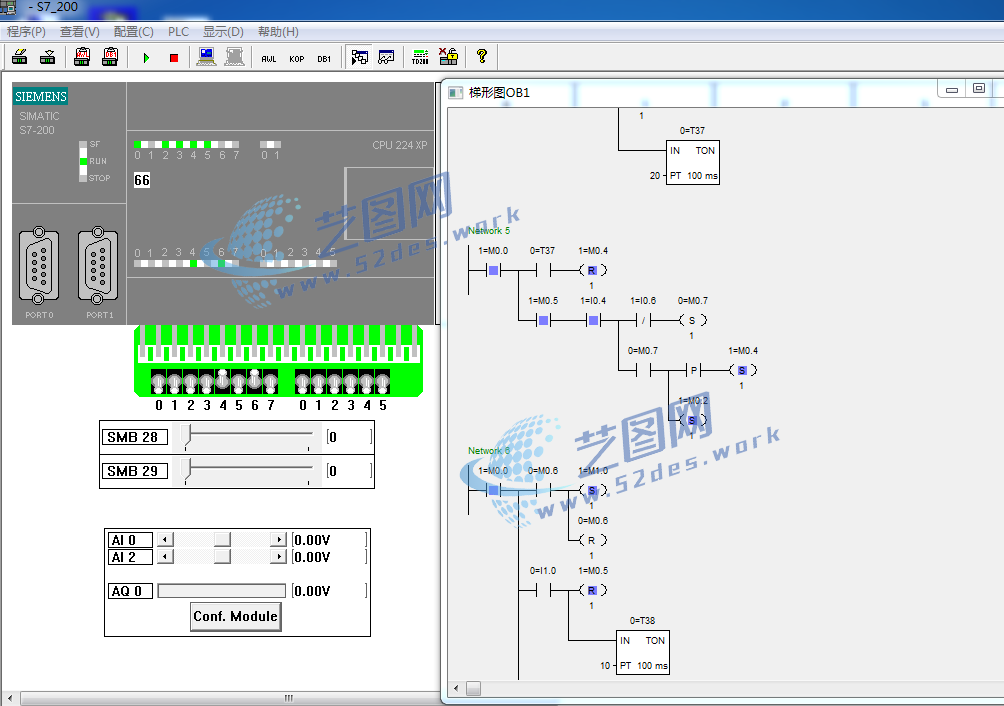Click the greyed-out computer toolbar icon
The height and width of the screenshot is (706, 1004).
coord(234,57)
